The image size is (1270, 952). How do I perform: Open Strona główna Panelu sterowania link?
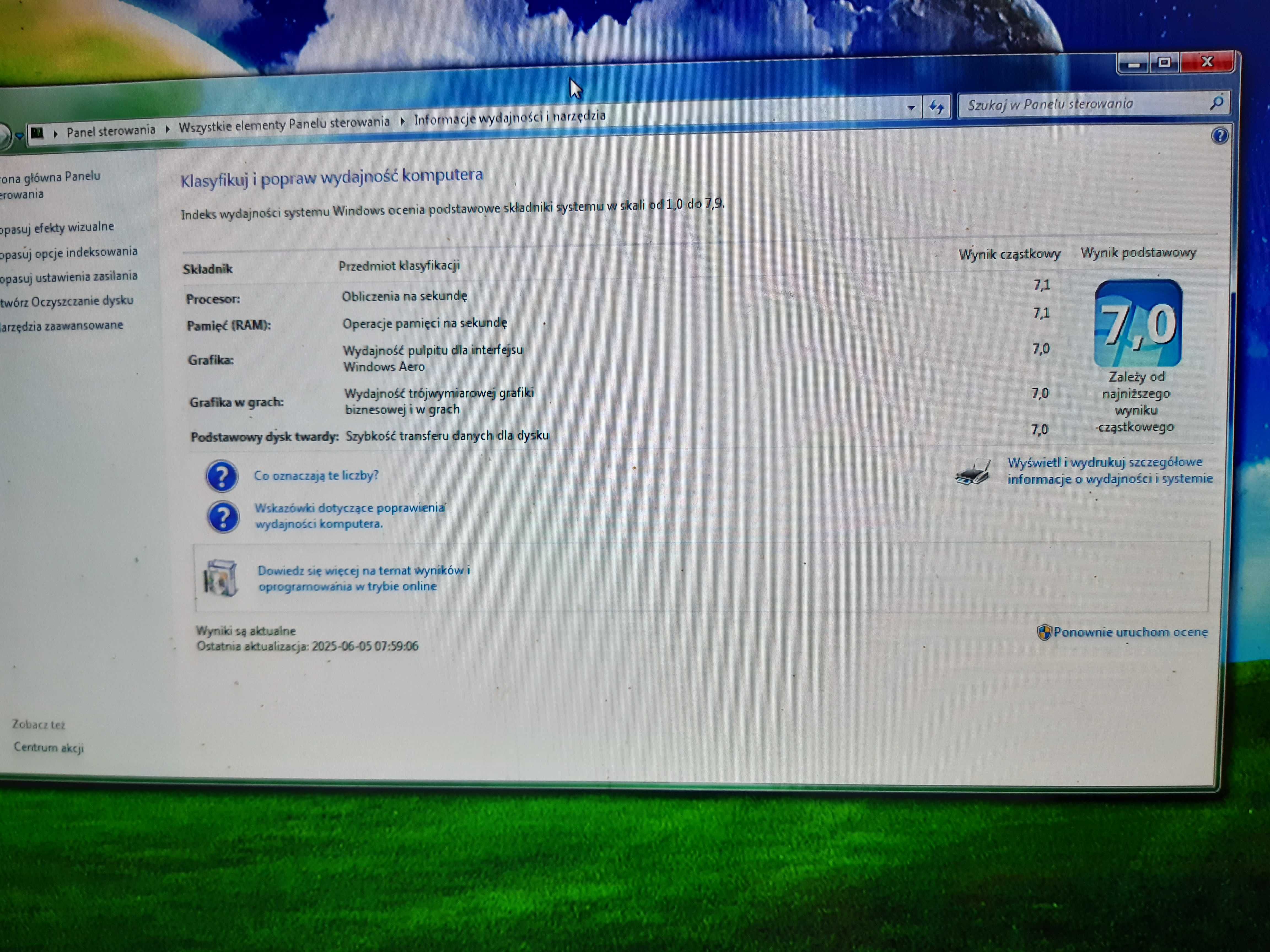(x=50, y=185)
